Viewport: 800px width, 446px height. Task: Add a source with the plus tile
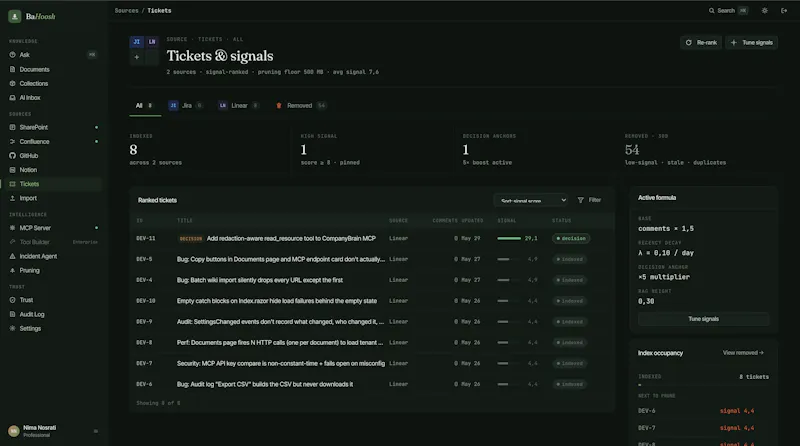(x=137, y=57)
